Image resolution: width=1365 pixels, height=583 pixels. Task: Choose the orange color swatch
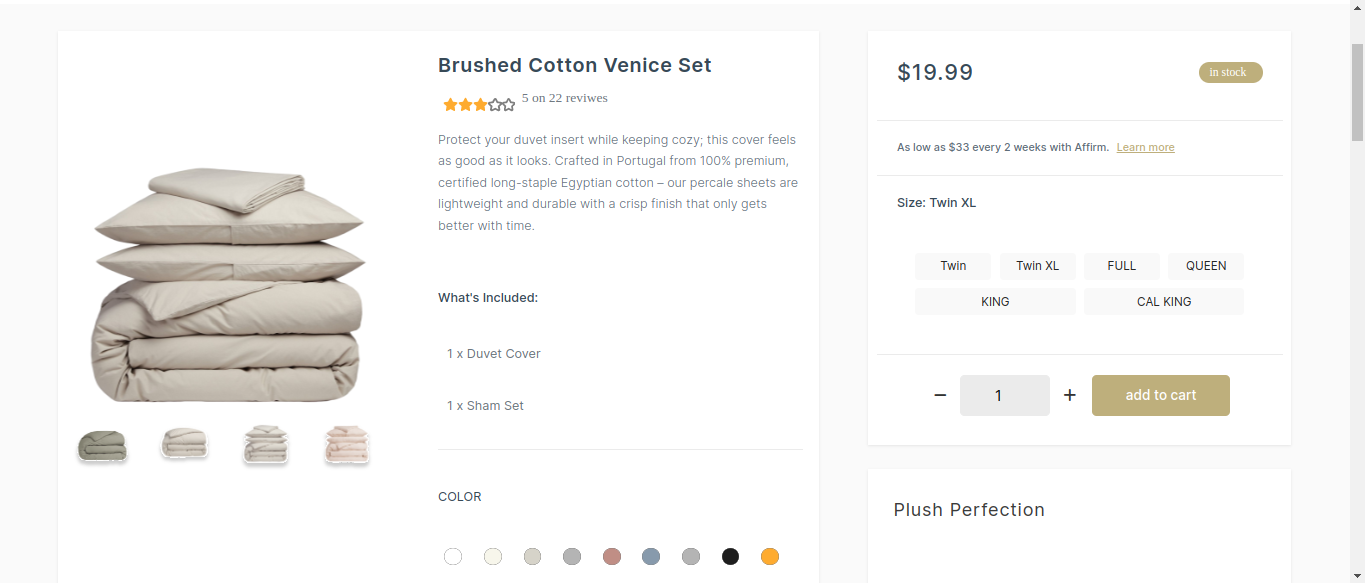[x=770, y=557]
